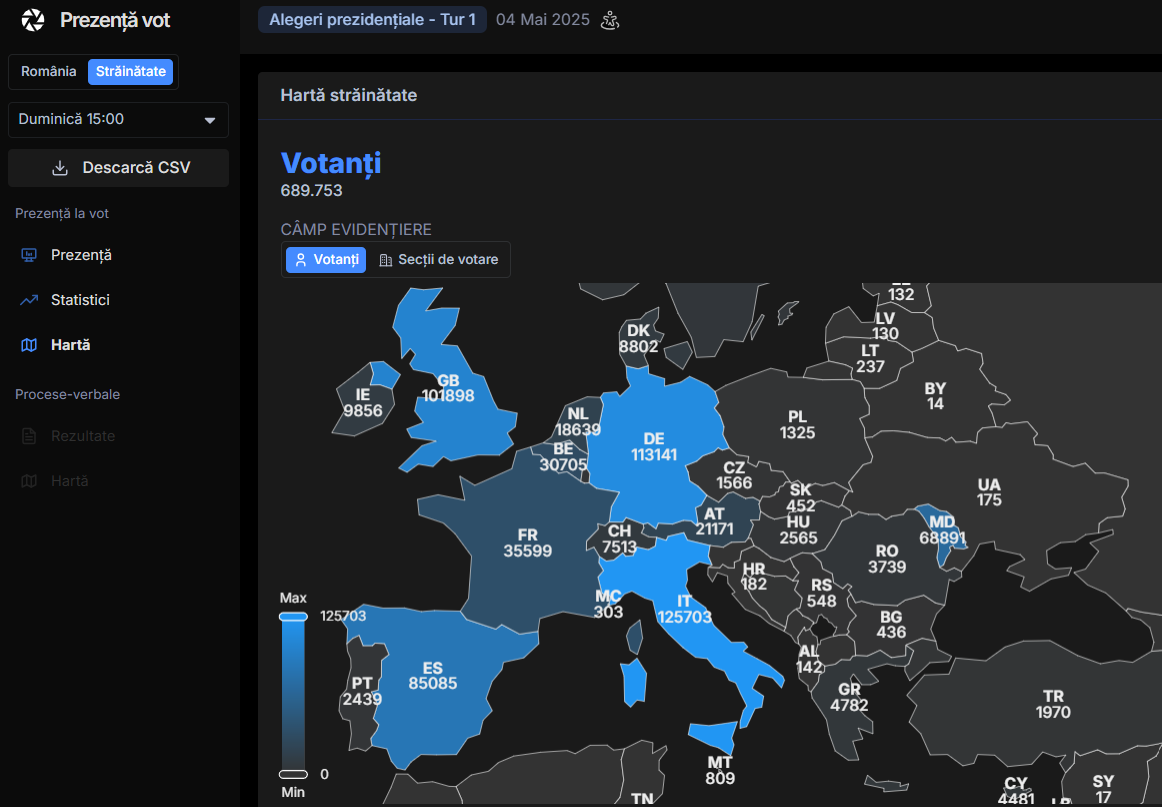Click the Statistici trend line icon
This screenshot has width=1162, height=807.
point(29,300)
